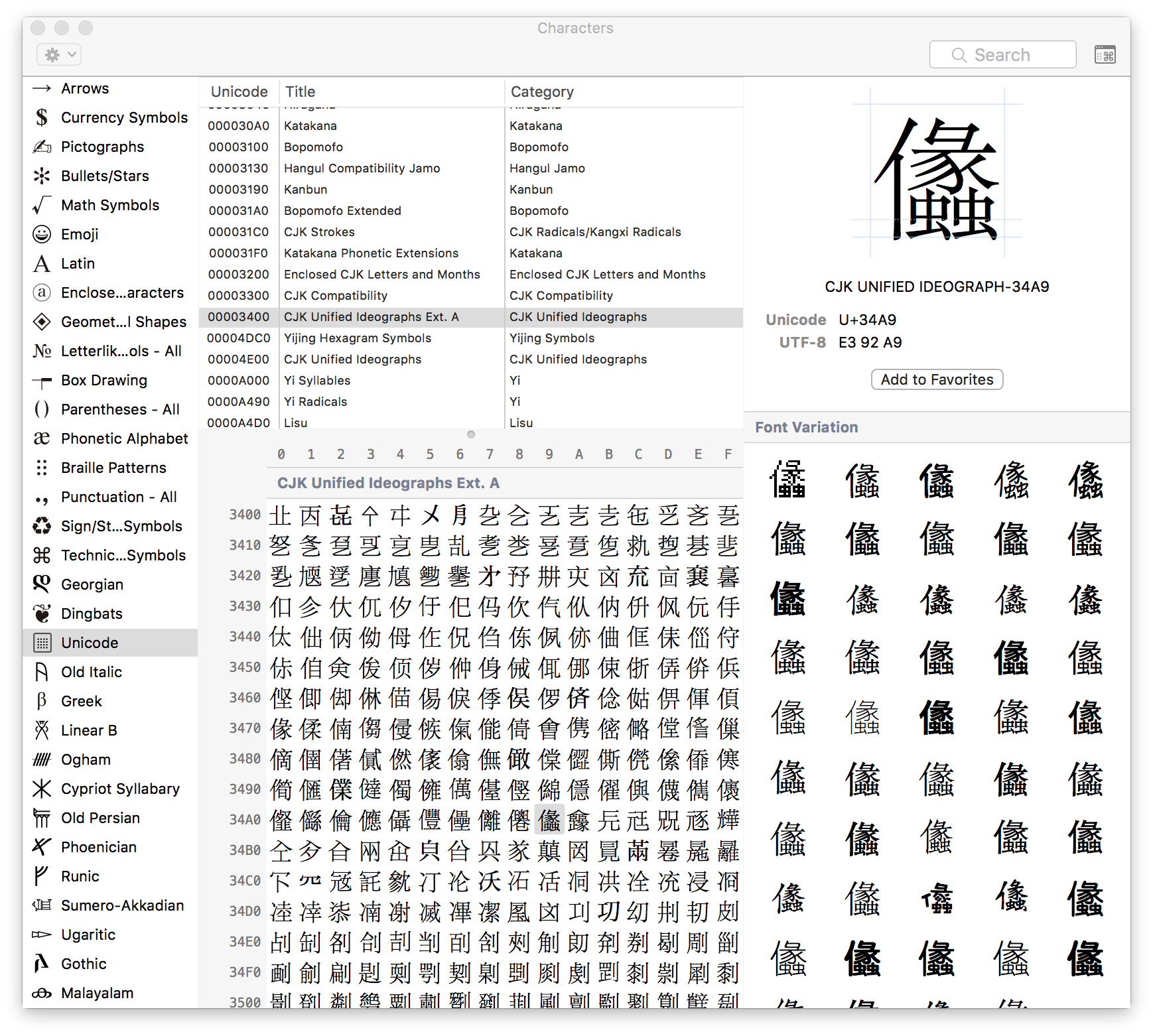This screenshot has width=1153, height=1036.
Task: Choose the Math Symbols square root icon
Action: (42, 205)
